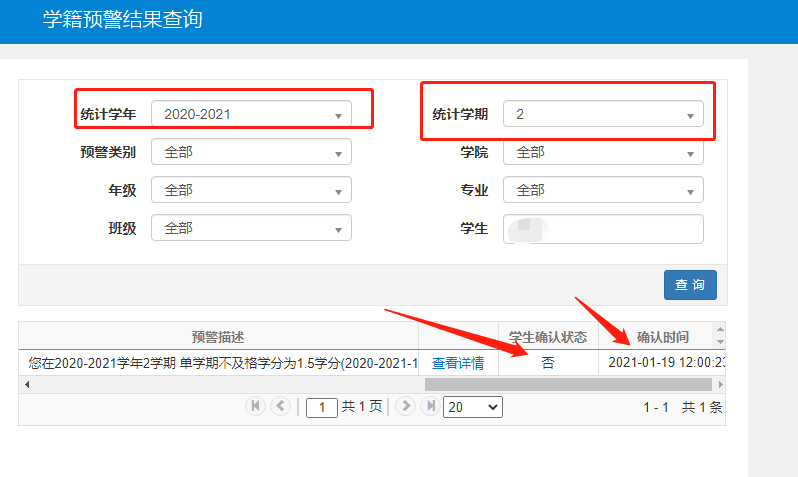The height and width of the screenshot is (477, 798).
Task: Go to last page pagination icon
Action: coord(430,406)
